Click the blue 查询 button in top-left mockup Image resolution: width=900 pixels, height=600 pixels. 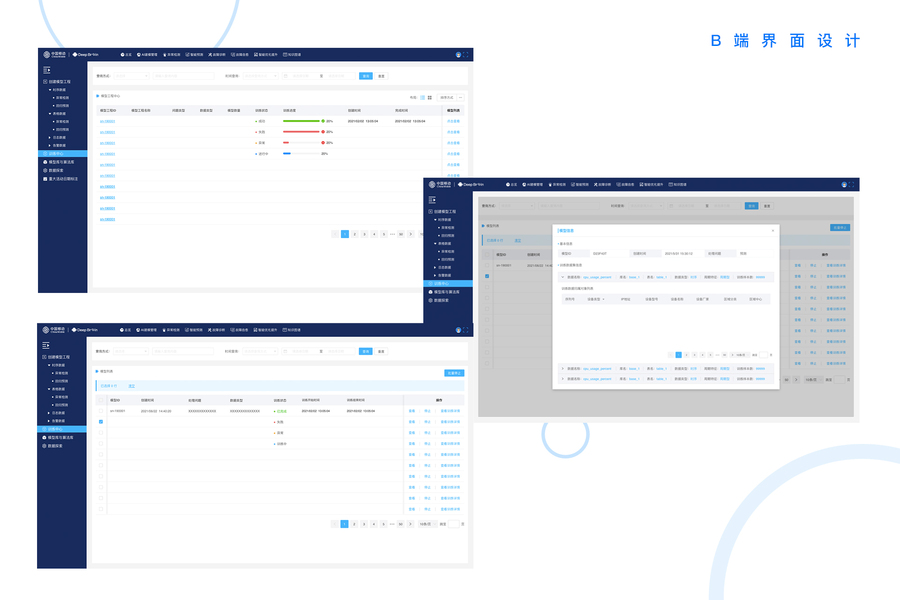coord(366,76)
